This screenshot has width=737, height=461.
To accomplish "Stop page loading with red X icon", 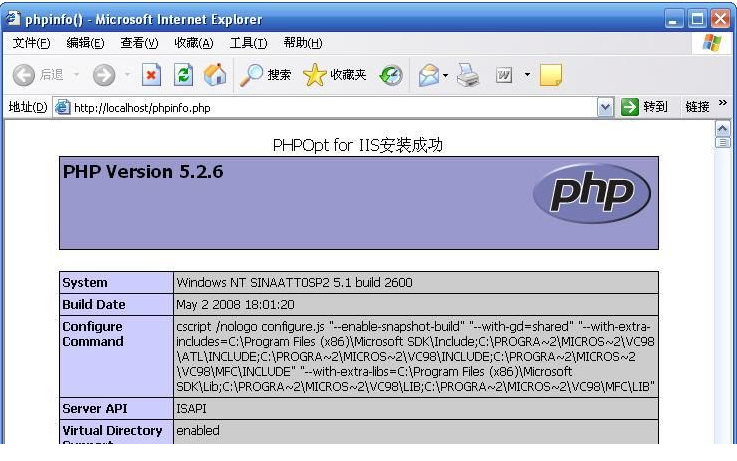I will (151, 75).
